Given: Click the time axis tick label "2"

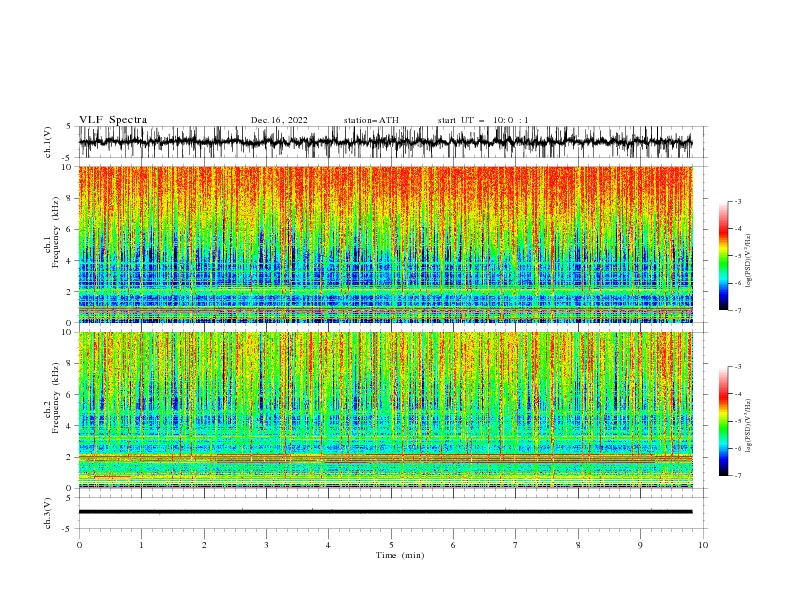Looking at the screenshot, I should click(x=204, y=545).
